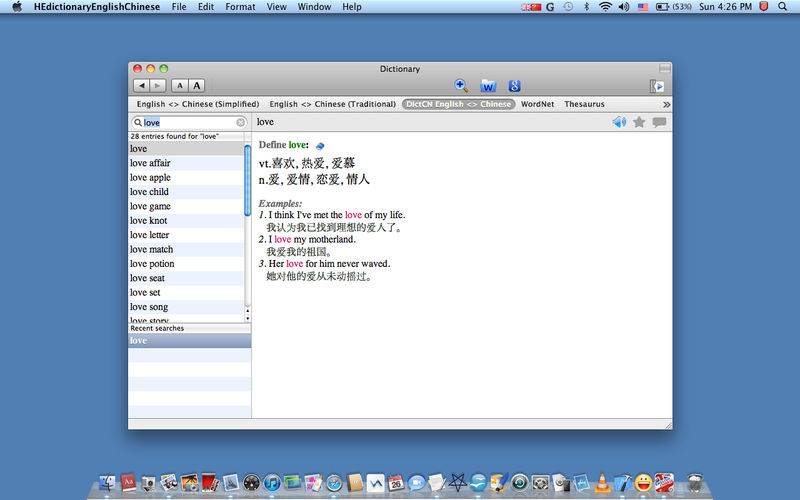This screenshot has width=800, height=500.
Task: Click the blue Google search icon
Action: (514, 86)
